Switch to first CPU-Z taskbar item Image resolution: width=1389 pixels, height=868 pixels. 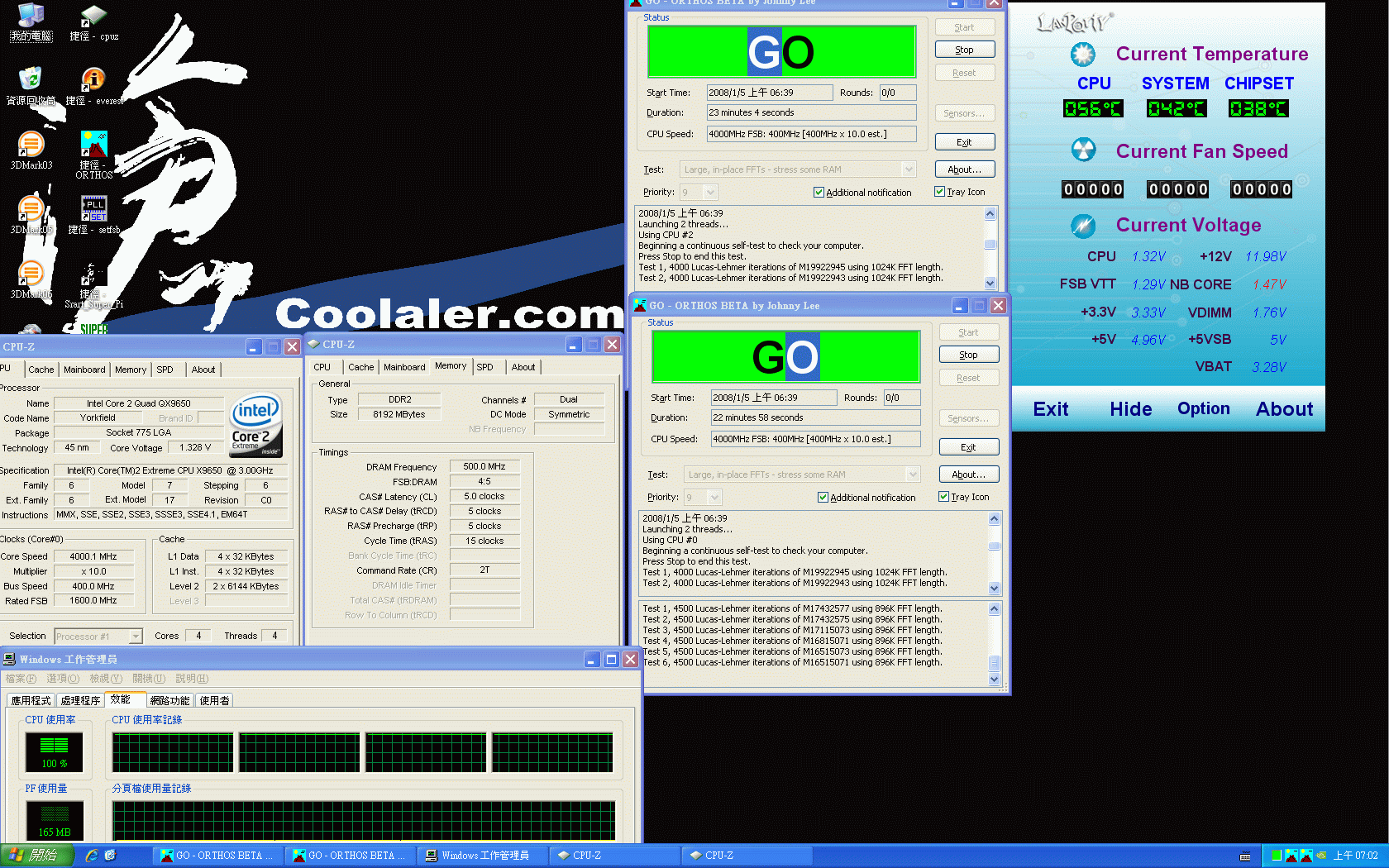tap(614, 856)
